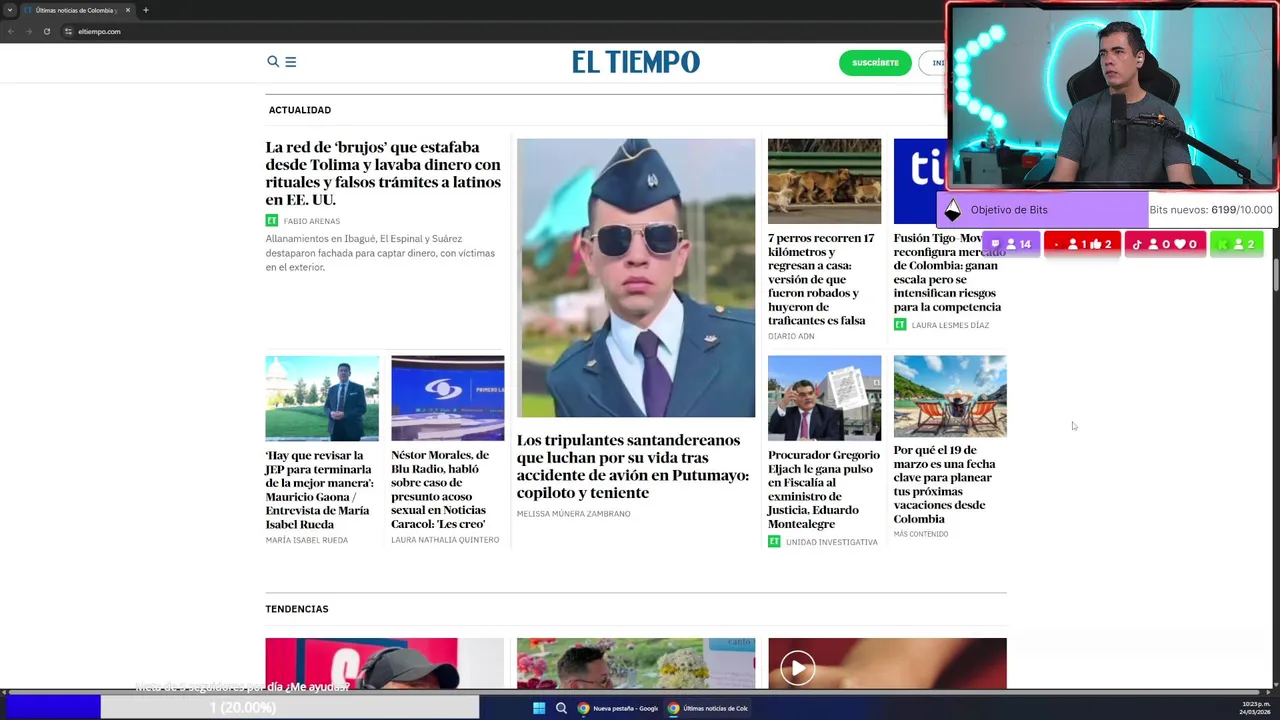Click the ET badge beside Laura Lesmes Díaz
The height and width of the screenshot is (720, 1280).
click(899, 325)
